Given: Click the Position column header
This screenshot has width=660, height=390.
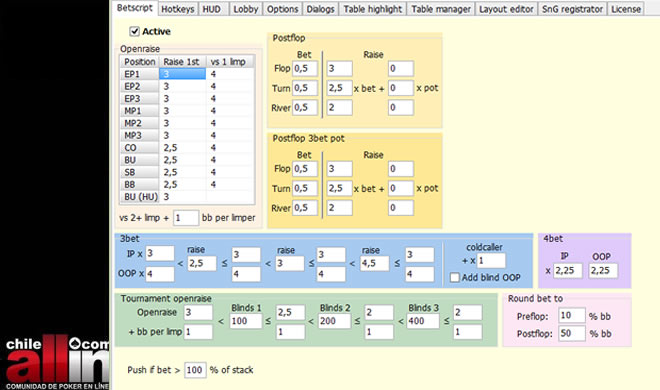Looking at the screenshot, I should point(139,61).
